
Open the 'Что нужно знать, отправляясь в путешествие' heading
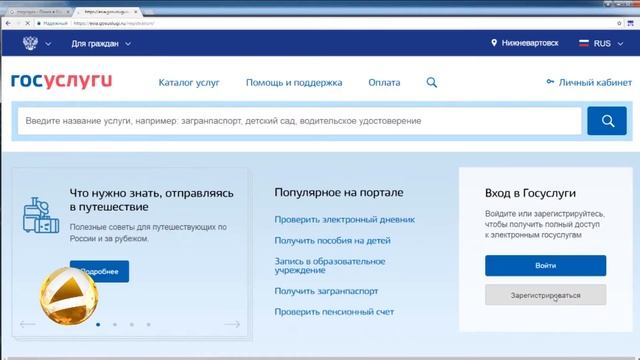click(x=151, y=200)
